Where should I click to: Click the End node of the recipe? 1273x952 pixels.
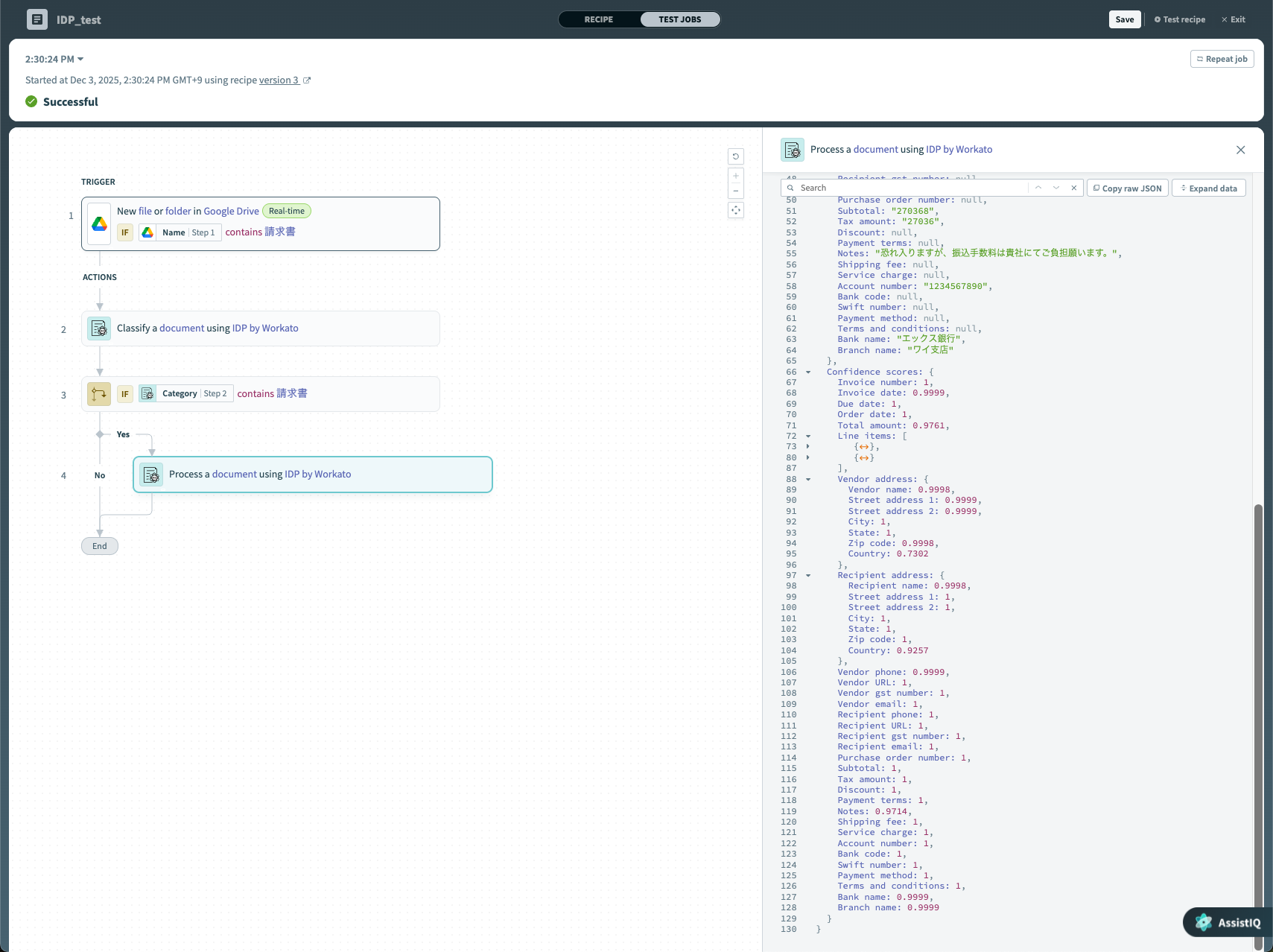click(x=100, y=546)
